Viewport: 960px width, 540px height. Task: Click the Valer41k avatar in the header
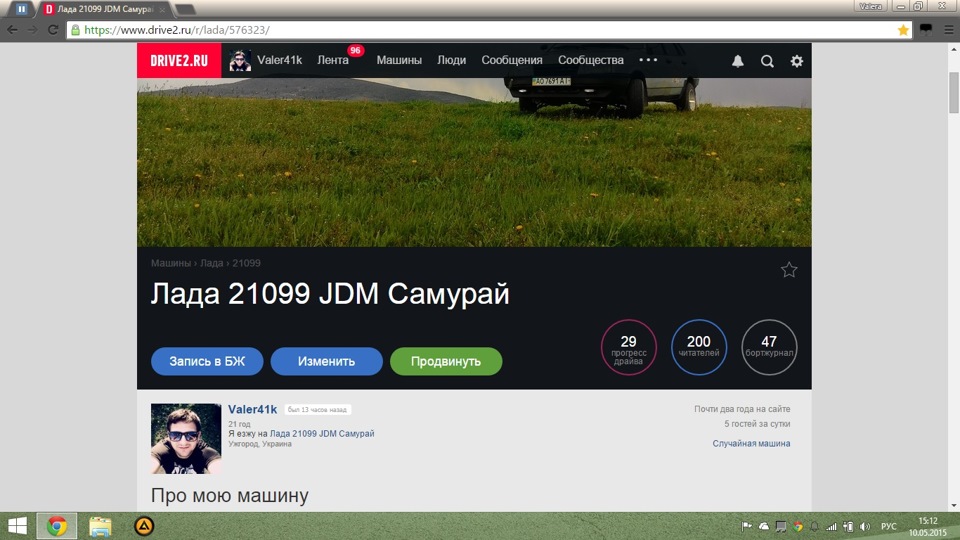click(240, 61)
